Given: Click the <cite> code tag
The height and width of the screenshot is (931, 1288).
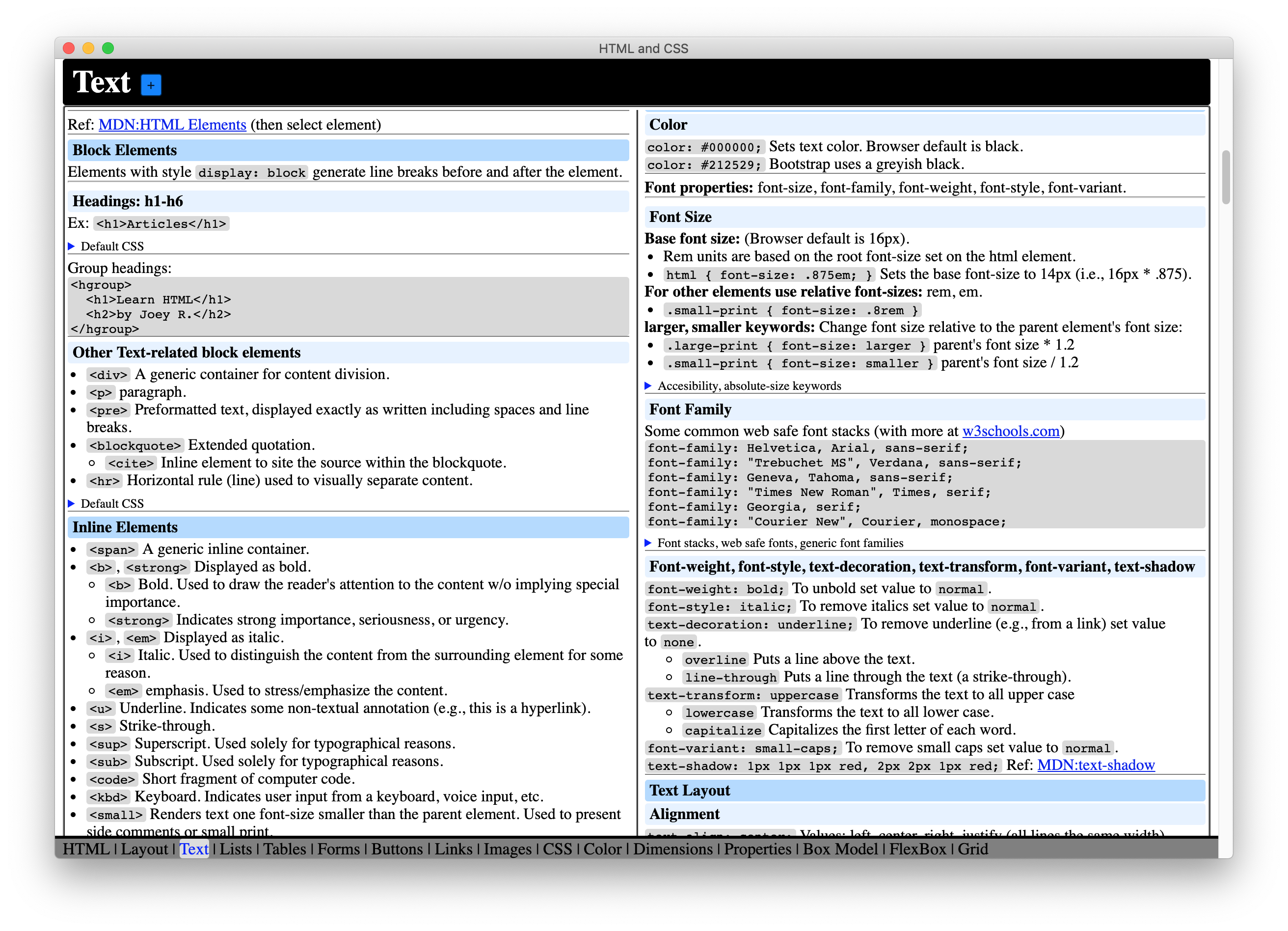Looking at the screenshot, I should tap(131, 464).
